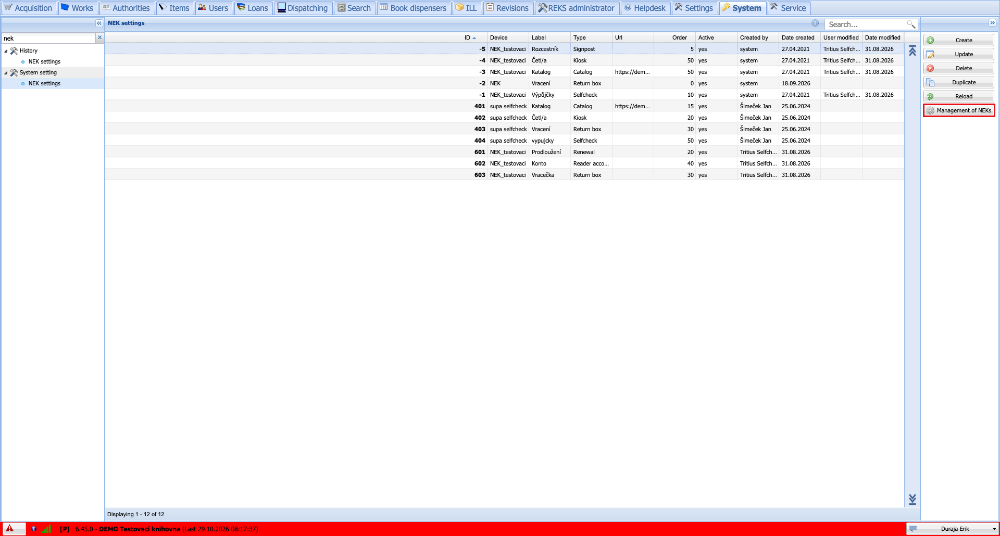The width and height of the screenshot is (1000, 536).
Task: Collapse the System setting tree node
Action: click(6, 73)
